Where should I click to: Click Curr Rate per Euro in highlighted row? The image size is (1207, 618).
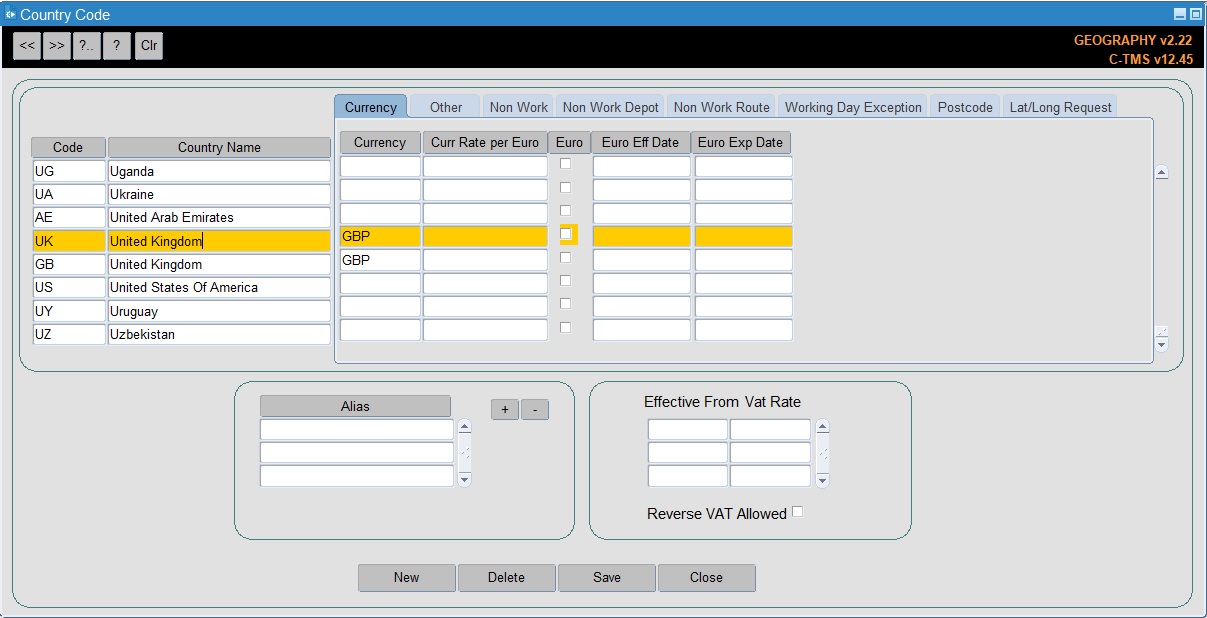coord(485,236)
